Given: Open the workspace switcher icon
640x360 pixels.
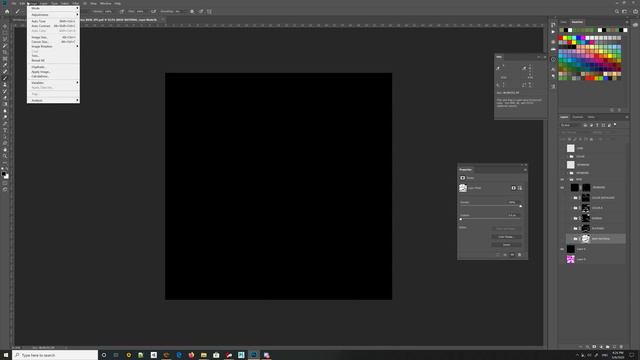Looking at the screenshot, I should click(624, 11).
